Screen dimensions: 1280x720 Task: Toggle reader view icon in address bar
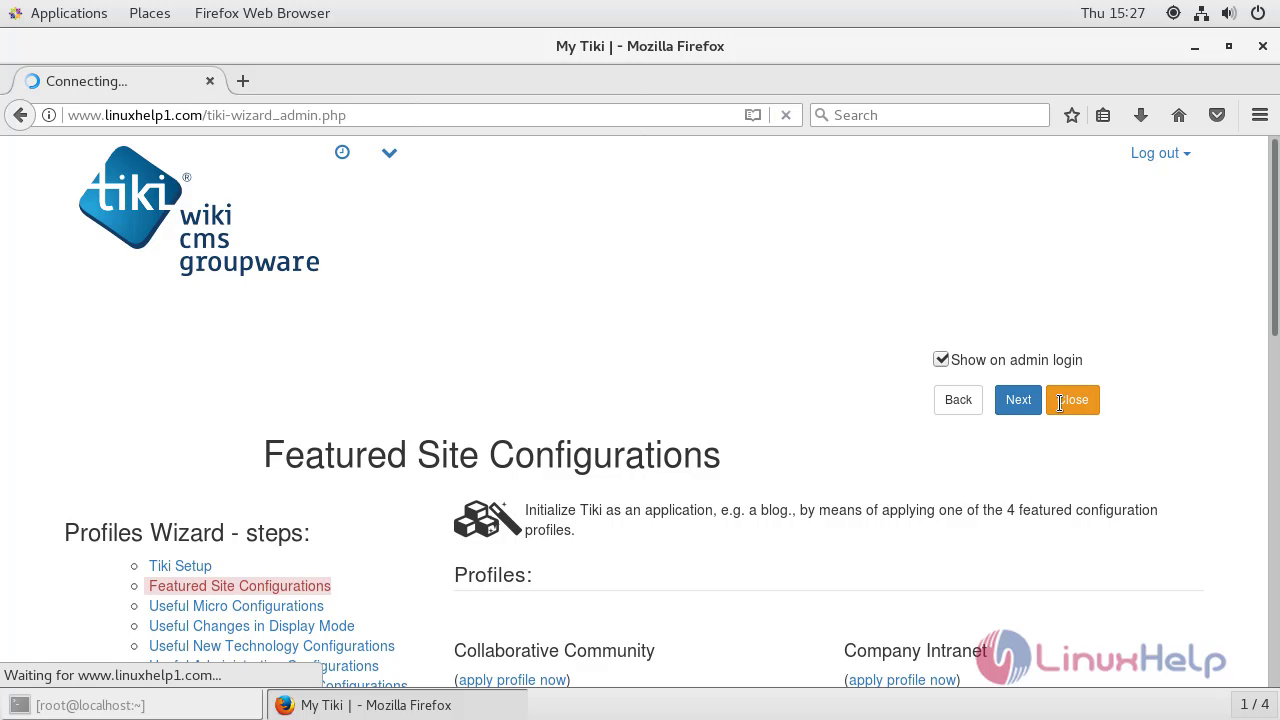coord(753,115)
